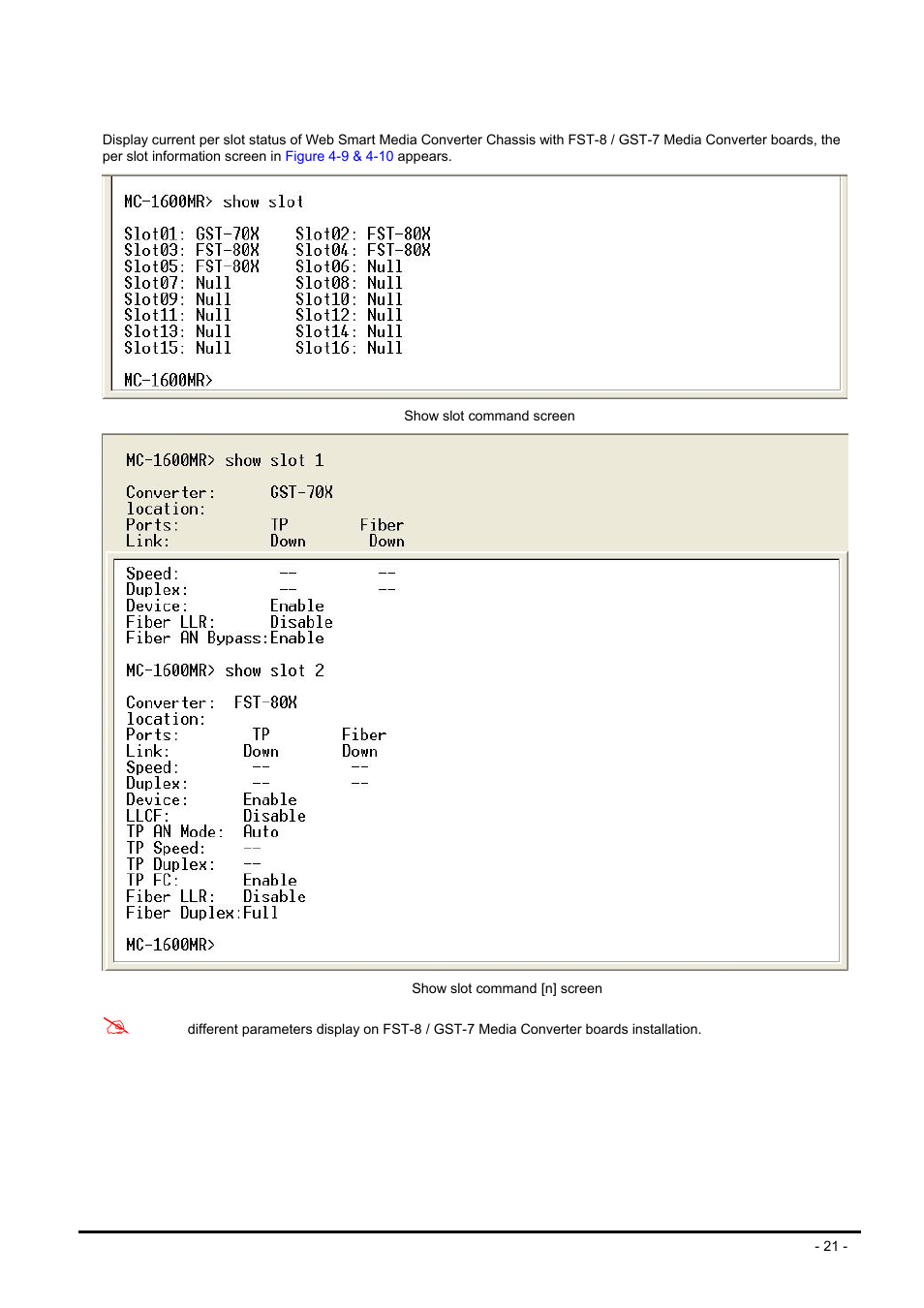Image resolution: width=924 pixels, height=1308 pixels.
Task: Click the 'LLCF:' Disable line
Action: coord(216,816)
